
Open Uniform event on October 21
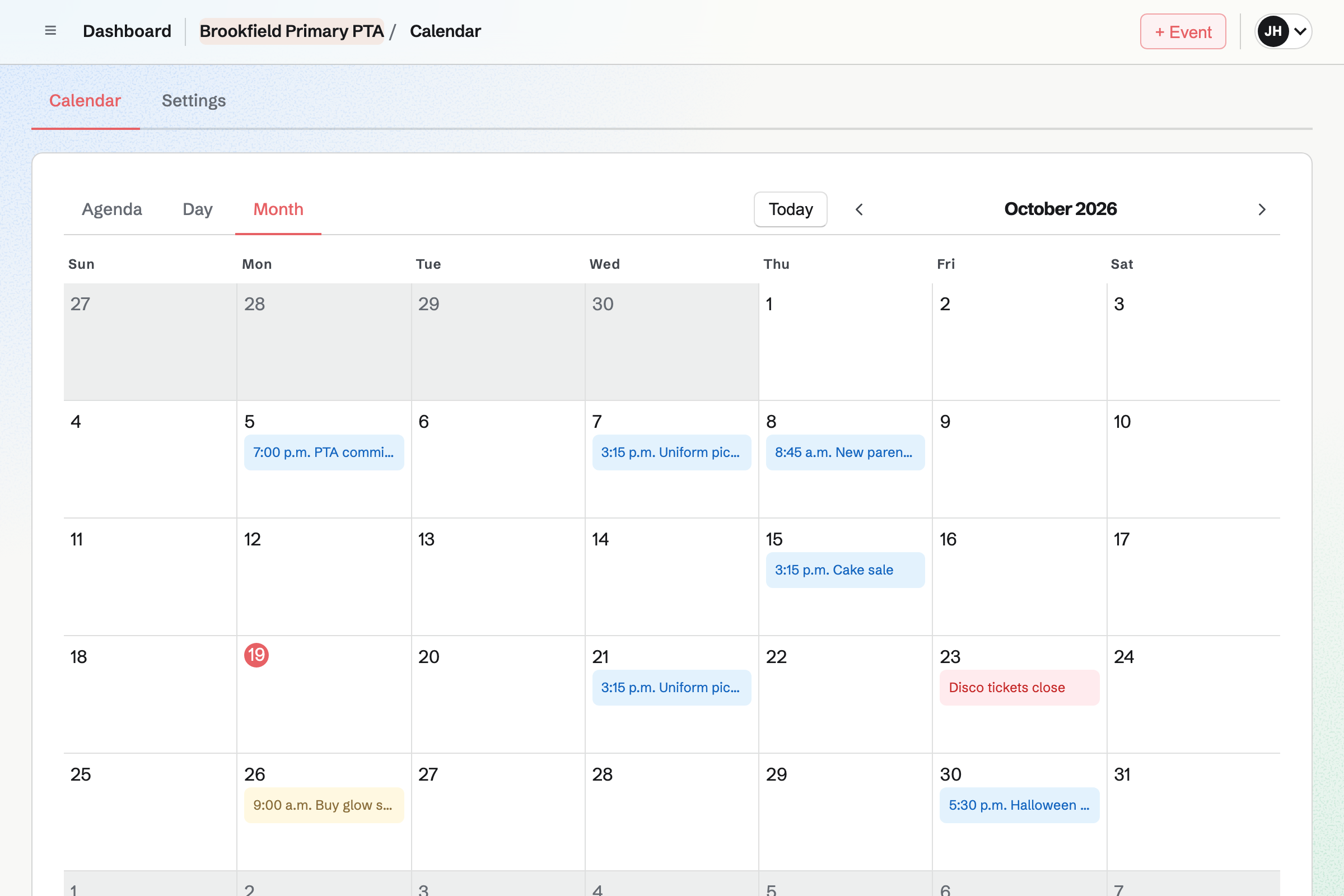[671, 688]
